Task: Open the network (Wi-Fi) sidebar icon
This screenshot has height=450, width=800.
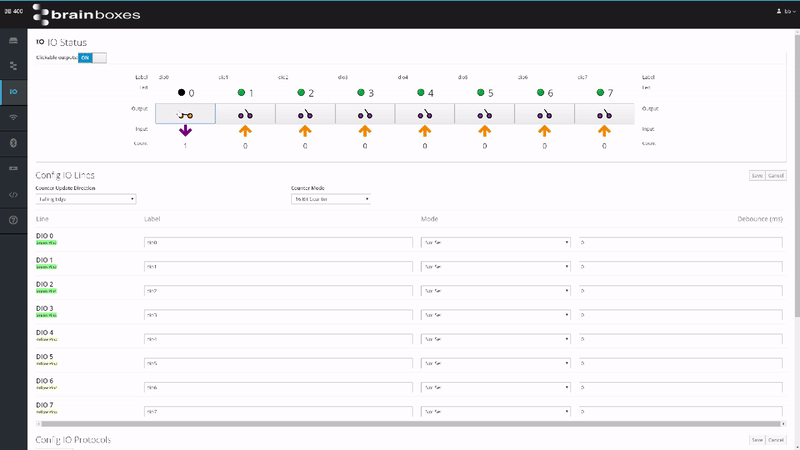Action: click(x=13, y=117)
